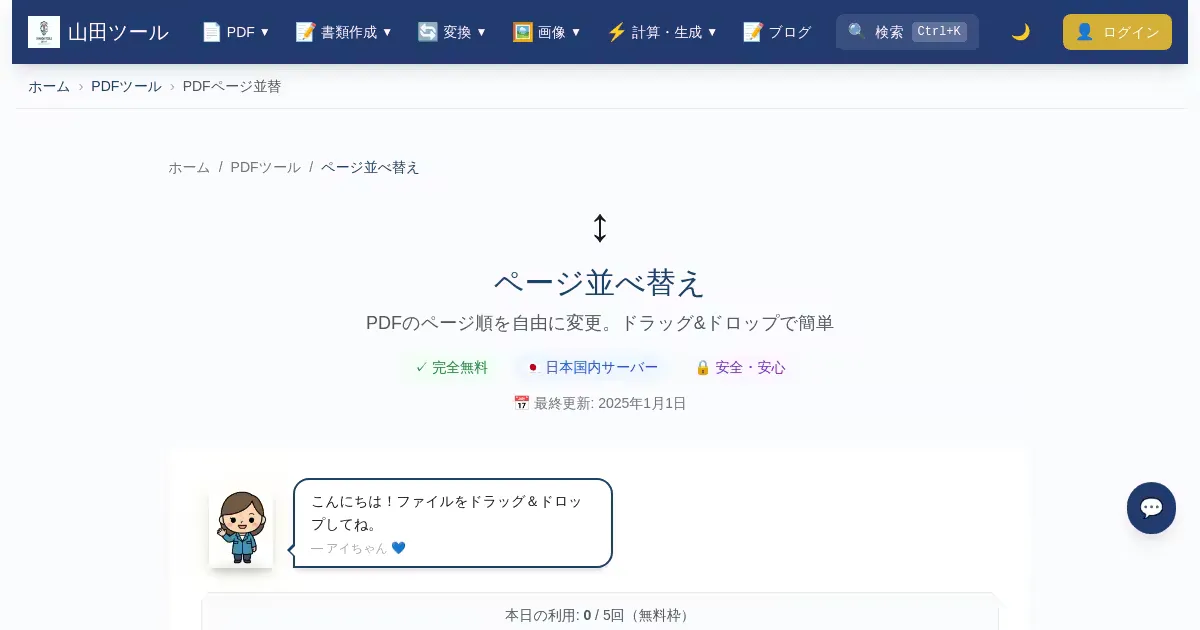The height and width of the screenshot is (630, 1200).
Task: Click the lock icon in 安全・安心 badge
Action: [703, 367]
